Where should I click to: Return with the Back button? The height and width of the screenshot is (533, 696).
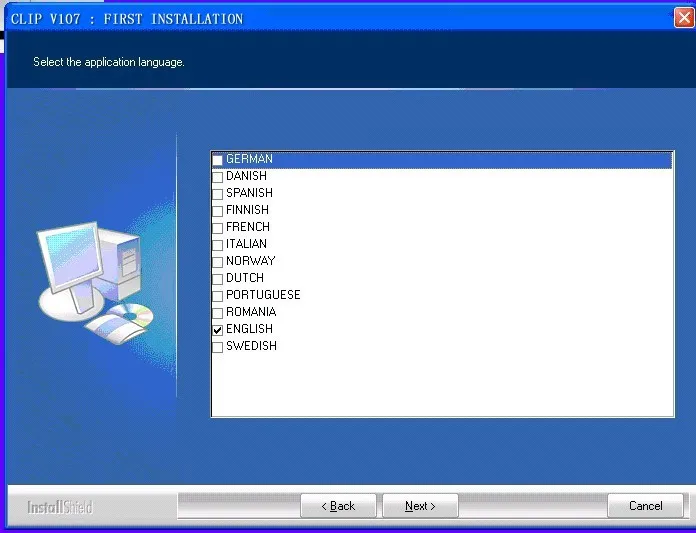[338, 506]
